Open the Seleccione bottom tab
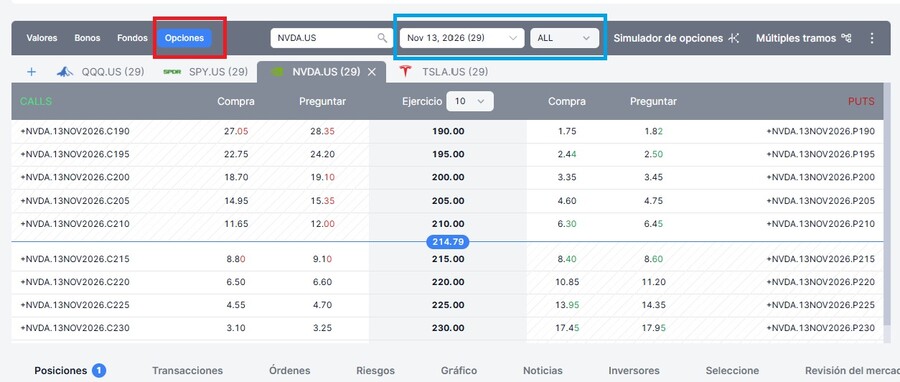 [732, 371]
